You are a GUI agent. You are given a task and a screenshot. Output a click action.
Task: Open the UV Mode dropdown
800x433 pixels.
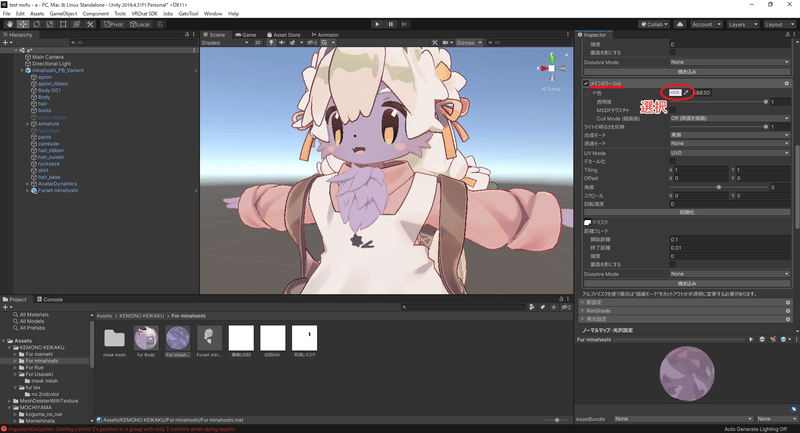click(730, 153)
